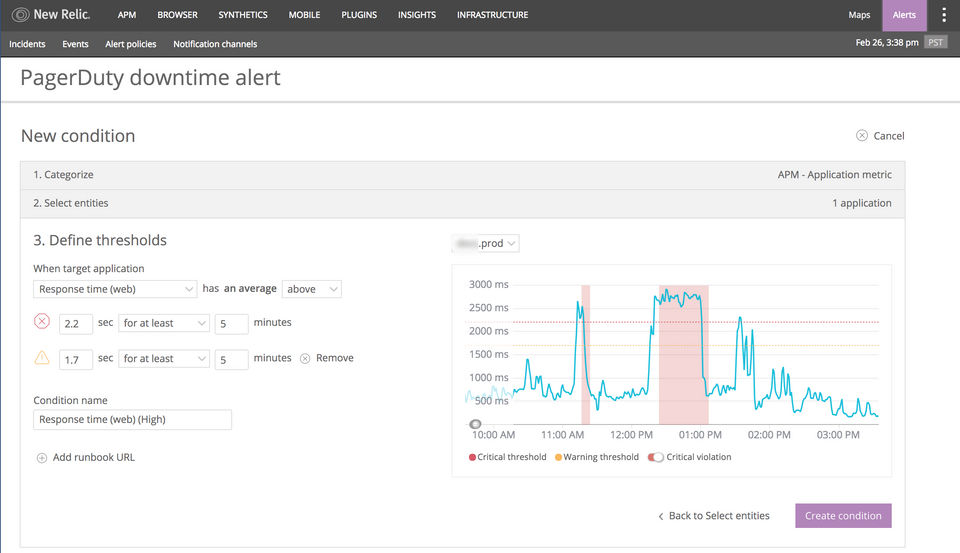Screen dimensions: 960x553
Task: Click the red critical threshold icon
Action: pyautogui.click(x=42, y=321)
